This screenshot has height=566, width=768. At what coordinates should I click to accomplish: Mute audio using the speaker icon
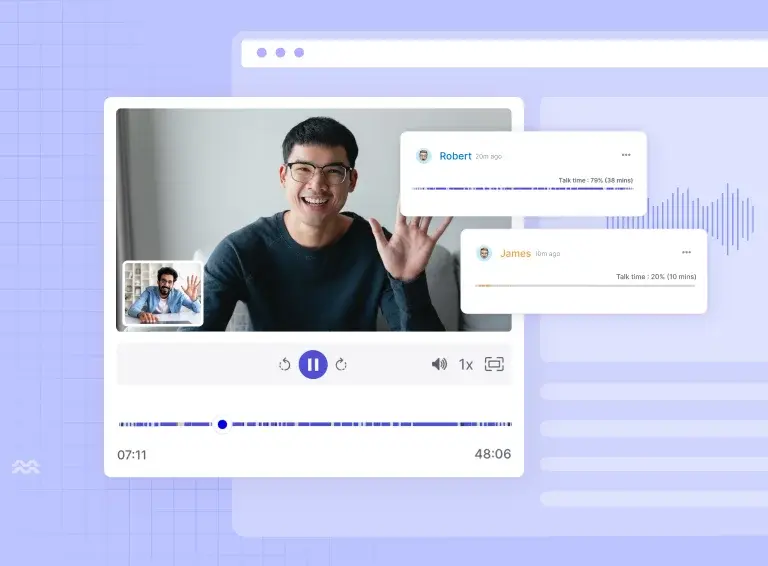point(439,365)
